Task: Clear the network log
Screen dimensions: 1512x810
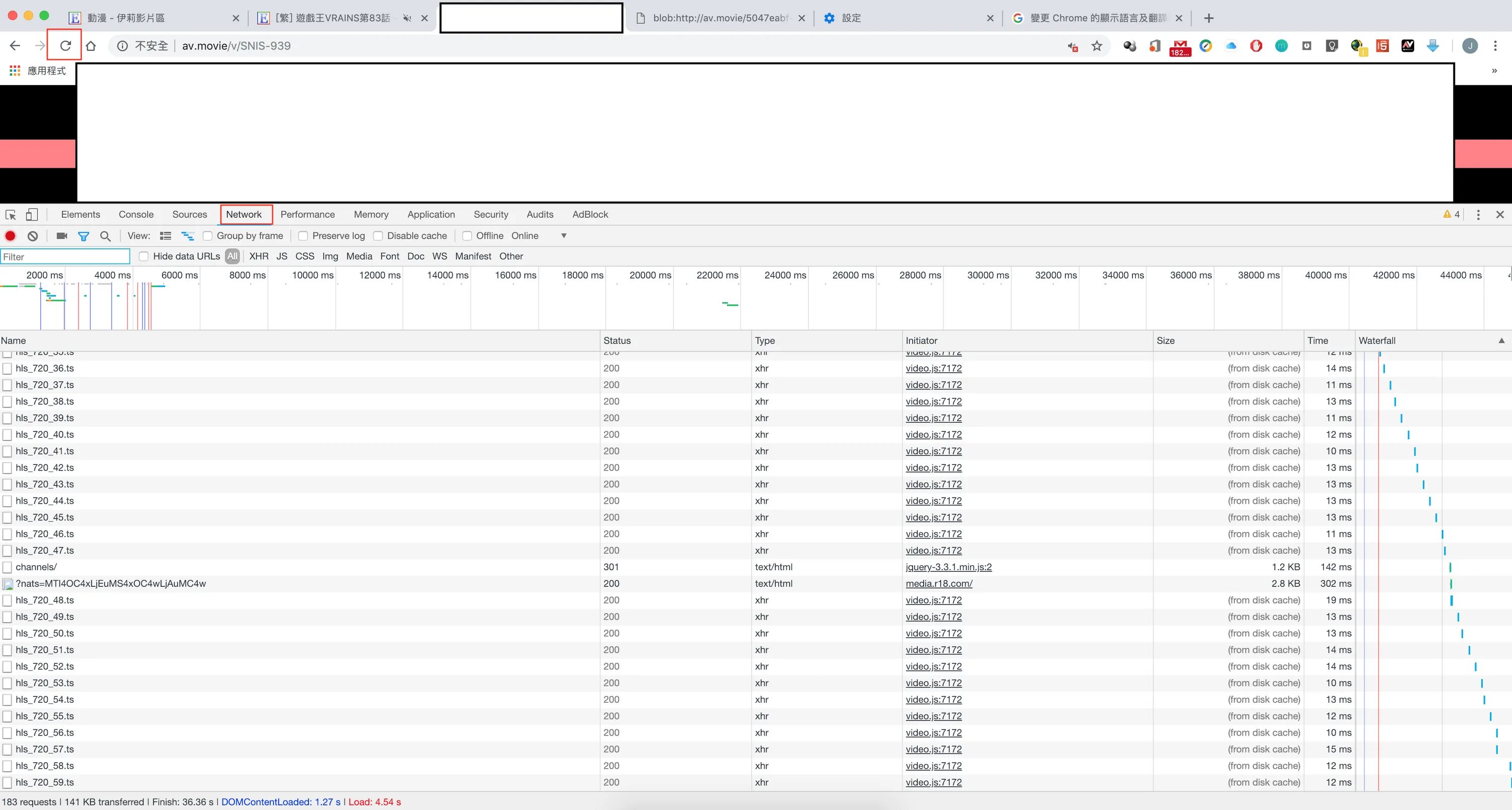Action: click(x=33, y=236)
